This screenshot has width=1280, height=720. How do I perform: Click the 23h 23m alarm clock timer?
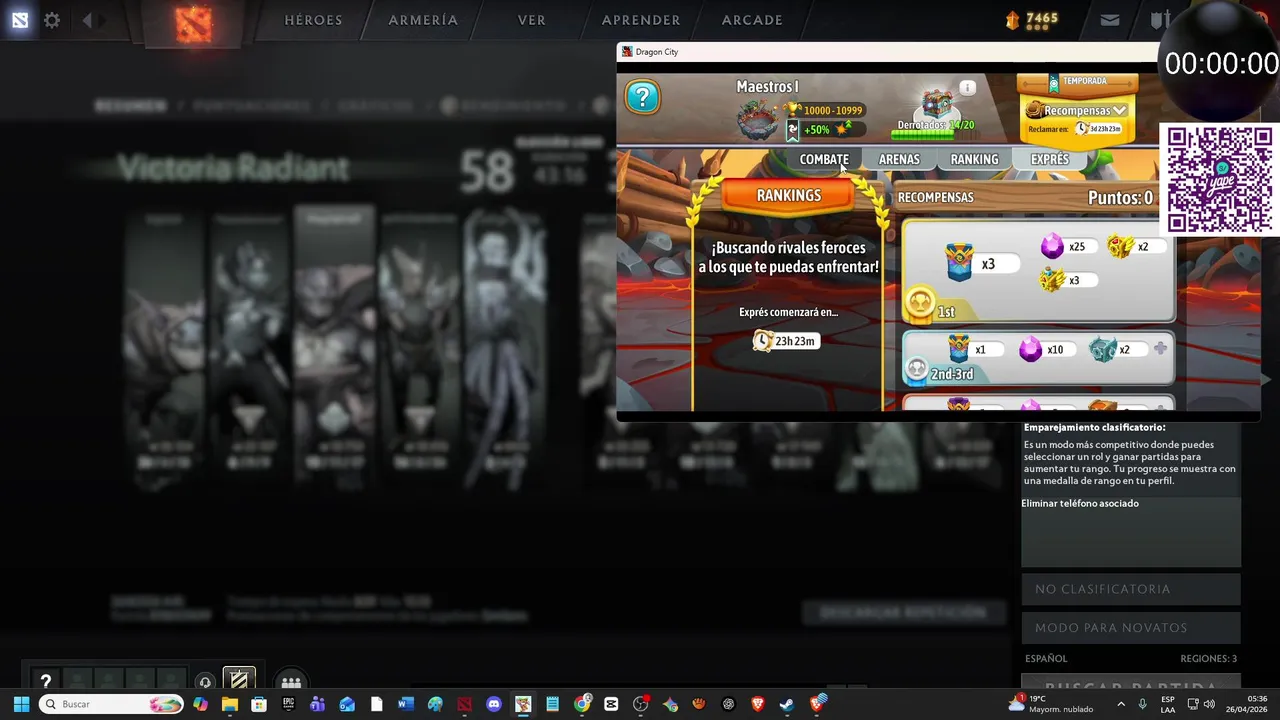tap(785, 341)
